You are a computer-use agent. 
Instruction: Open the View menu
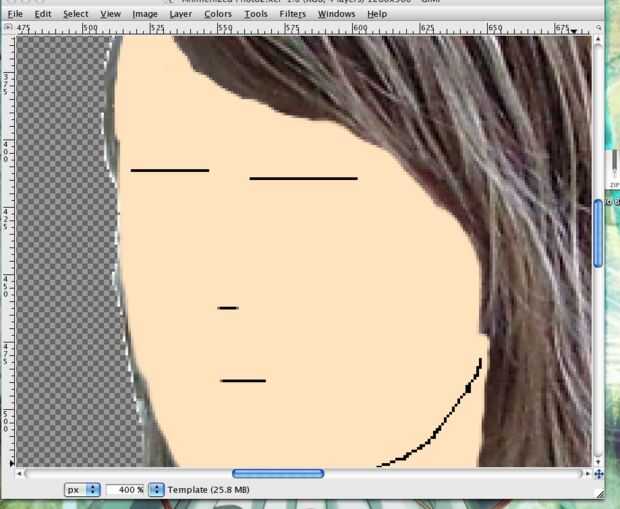pos(110,14)
